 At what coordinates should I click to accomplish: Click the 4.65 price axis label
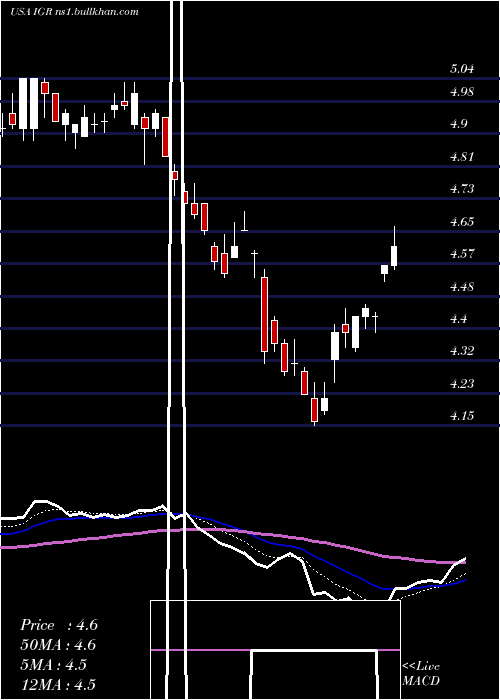(462, 222)
